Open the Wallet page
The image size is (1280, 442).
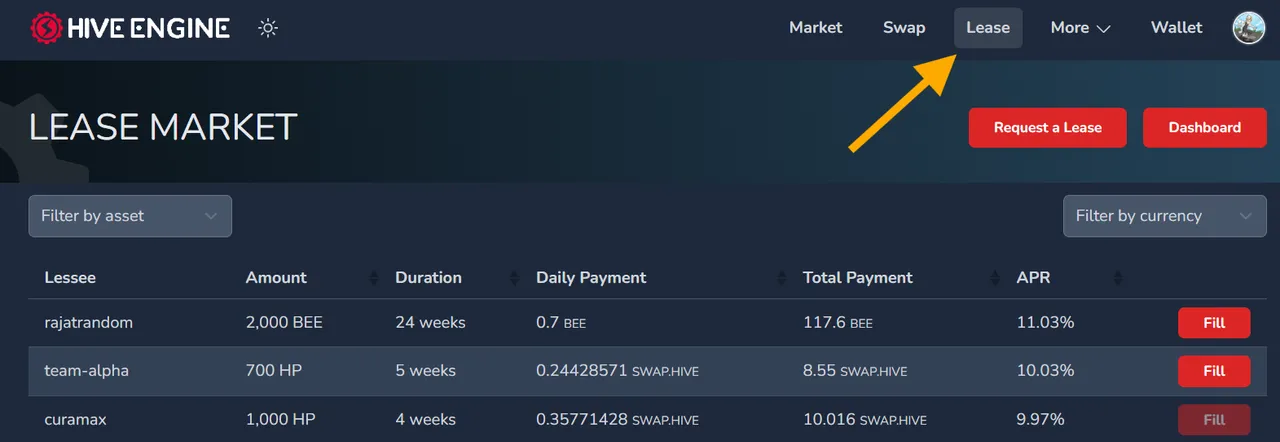[1177, 28]
